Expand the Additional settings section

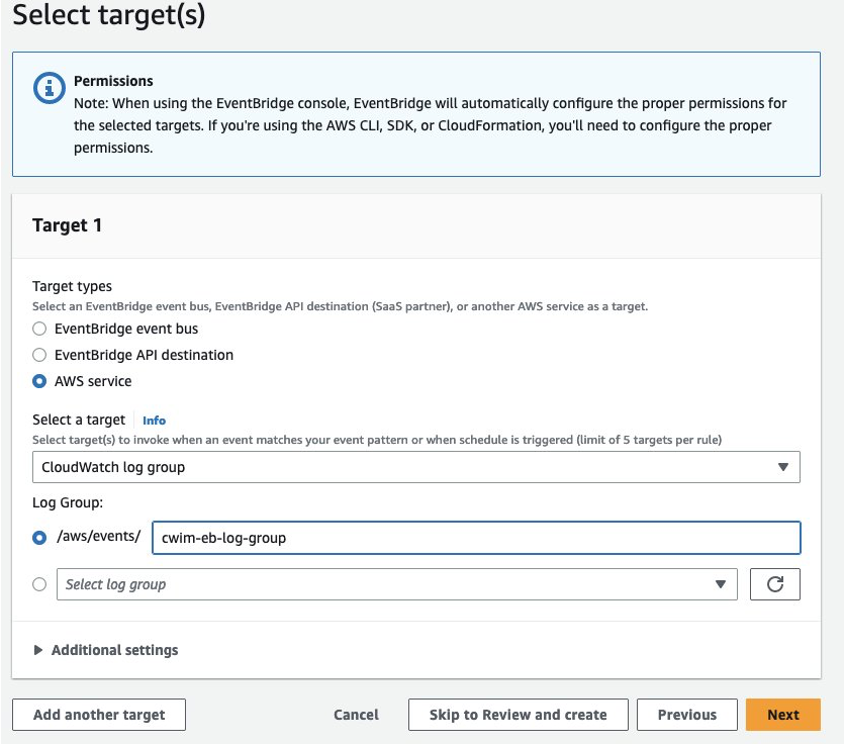[114, 650]
